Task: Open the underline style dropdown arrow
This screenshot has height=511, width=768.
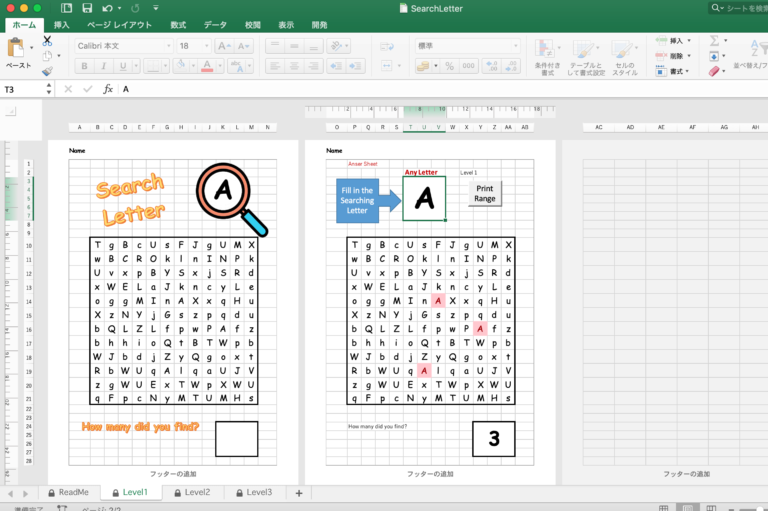Action: pyautogui.click(x=136, y=66)
